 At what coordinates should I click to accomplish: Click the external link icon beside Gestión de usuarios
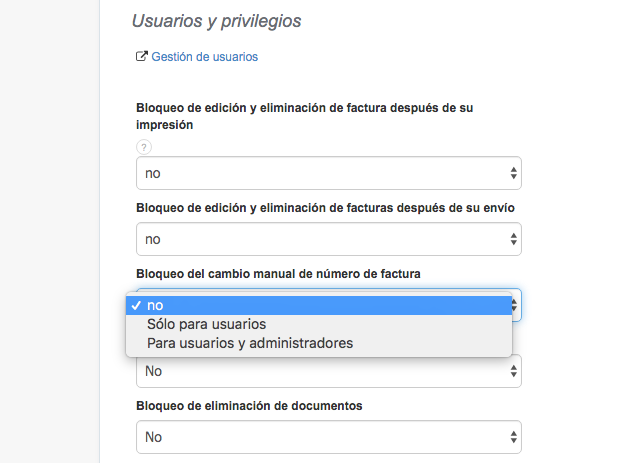[x=141, y=57]
